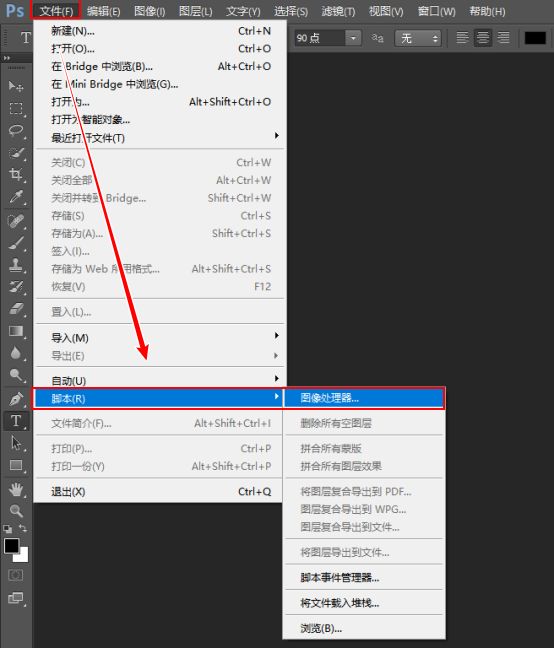Open the 文件(F) menu
This screenshot has width=554, height=649.
coord(56,11)
